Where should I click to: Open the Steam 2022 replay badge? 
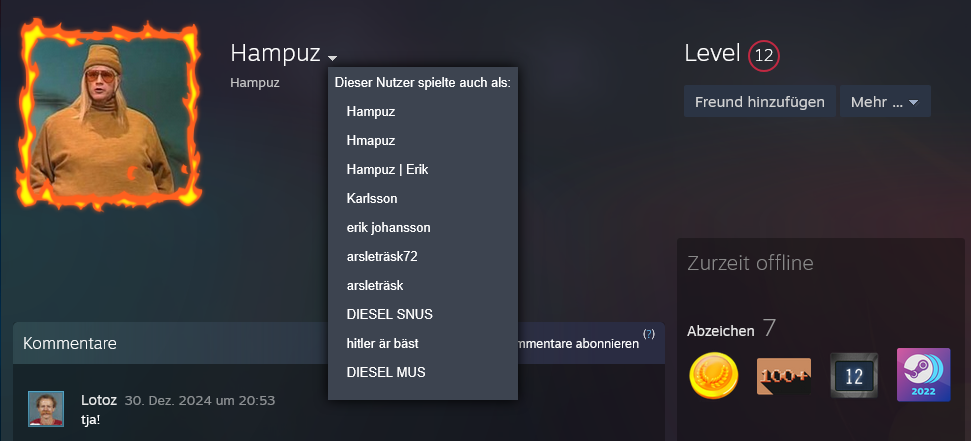point(923,375)
